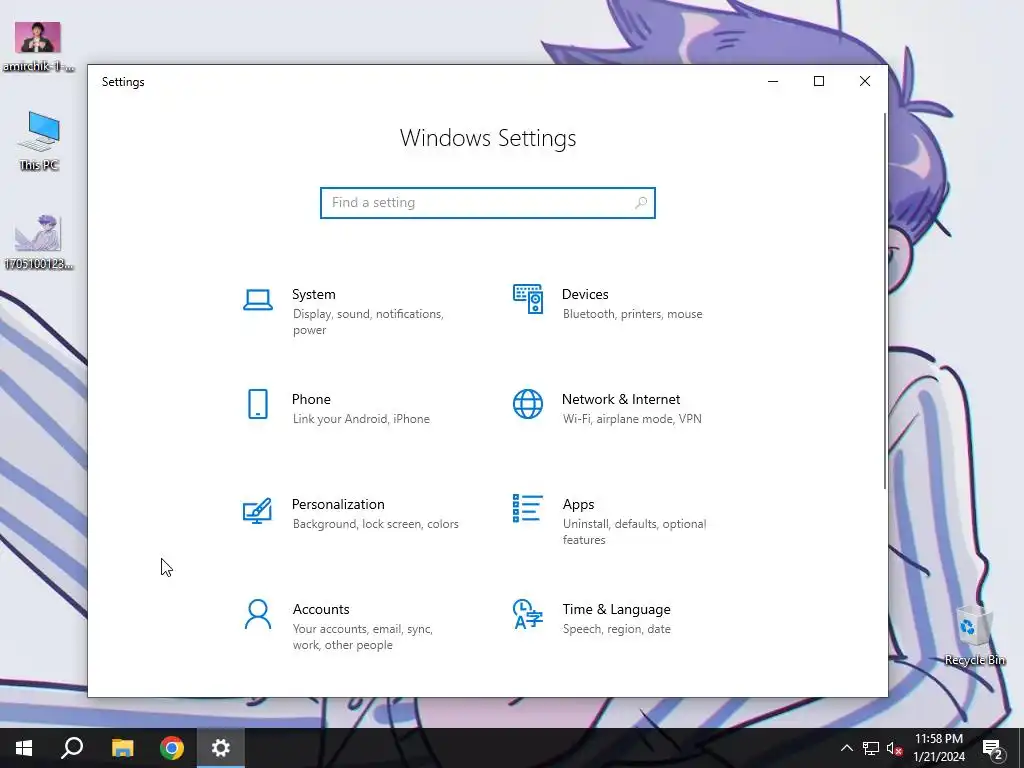
Task: Open the Personalization paintbrush icon
Action: (x=257, y=511)
